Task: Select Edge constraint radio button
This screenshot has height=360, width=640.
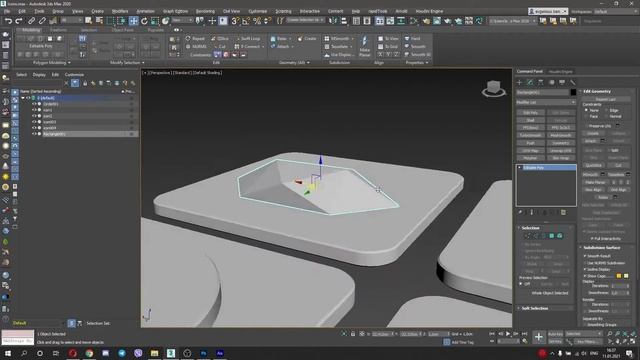Action: point(606,110)
